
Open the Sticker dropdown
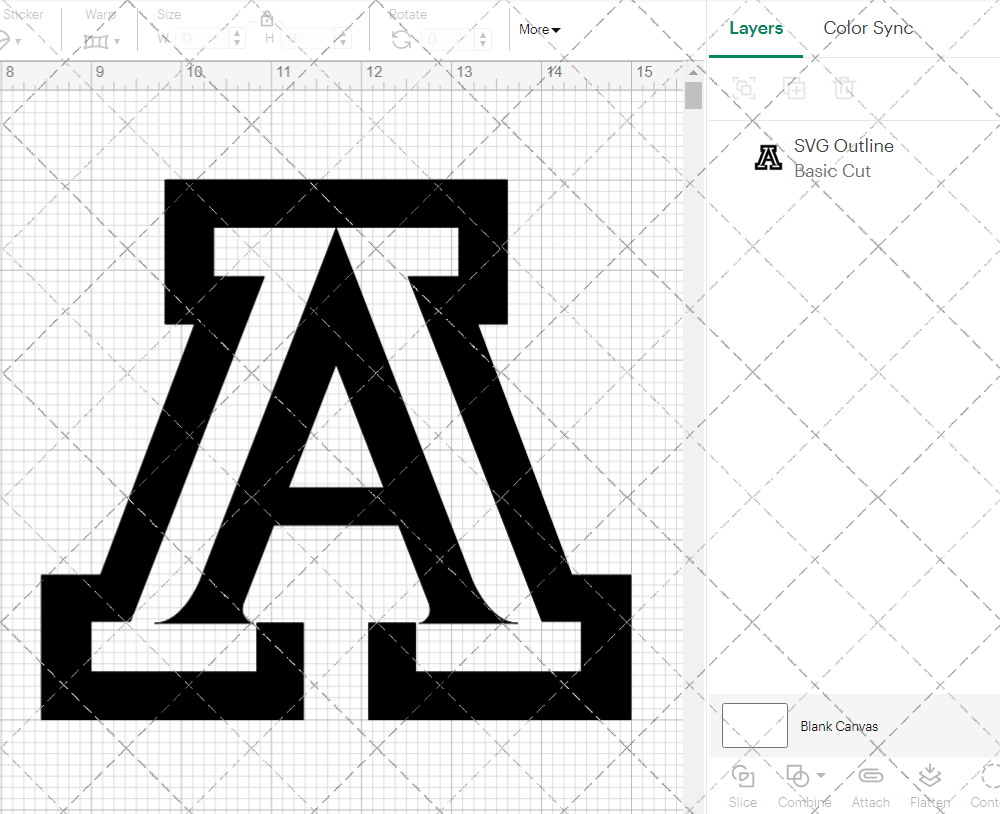(x=17, y=39)
